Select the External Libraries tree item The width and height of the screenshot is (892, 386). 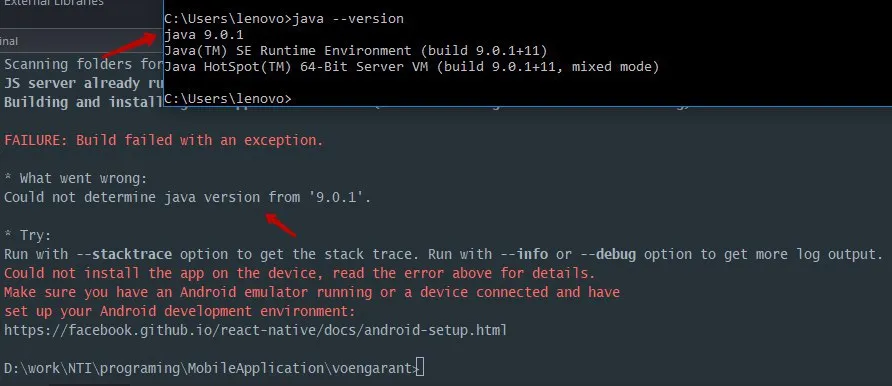coord(54,3)
